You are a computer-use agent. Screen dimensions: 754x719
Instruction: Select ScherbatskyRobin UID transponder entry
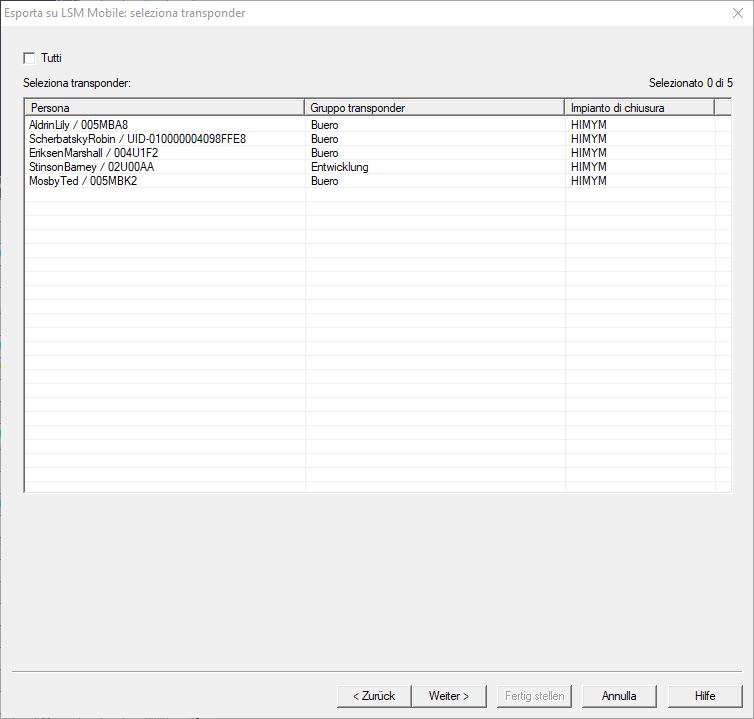(x=137, y=139)
